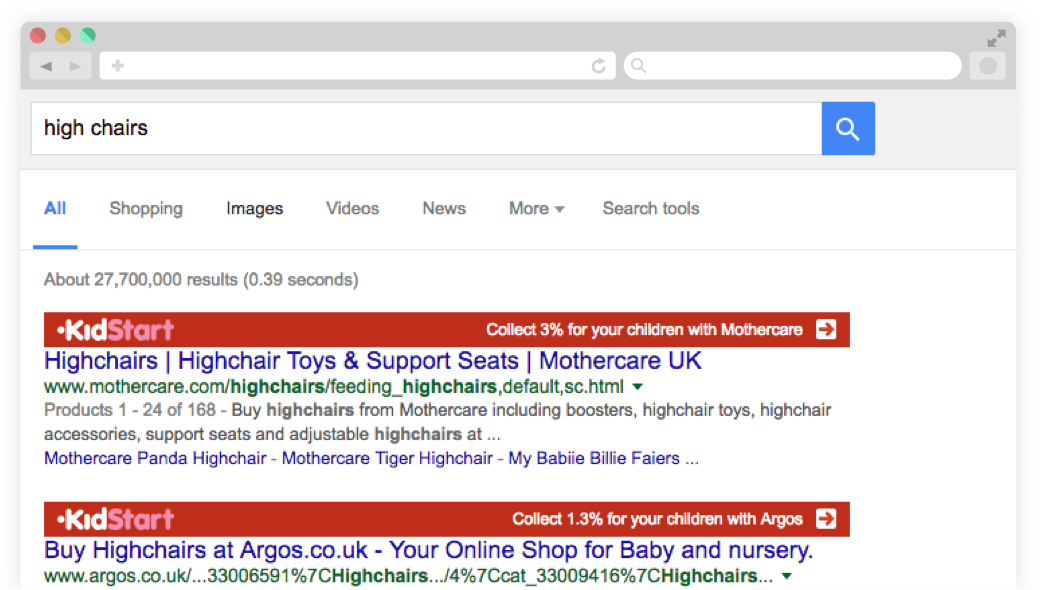Click the magnifier in the browser search field

[x=639, y=65]
